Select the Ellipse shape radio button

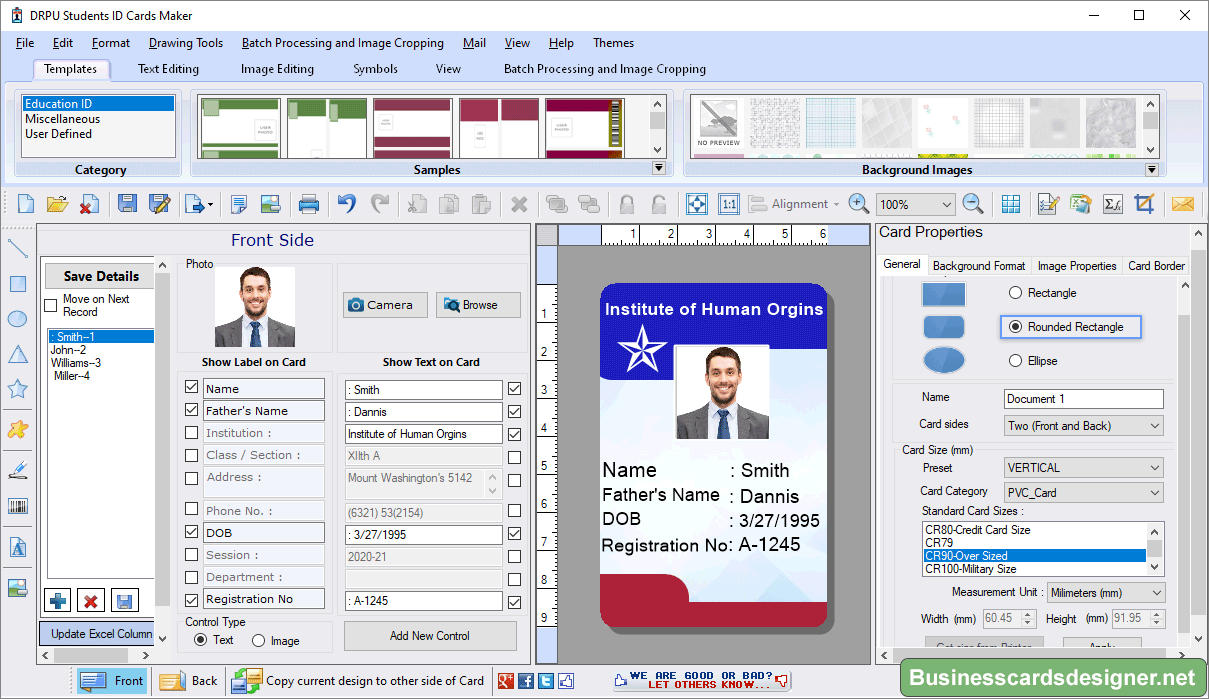[x=1015, y=361]
